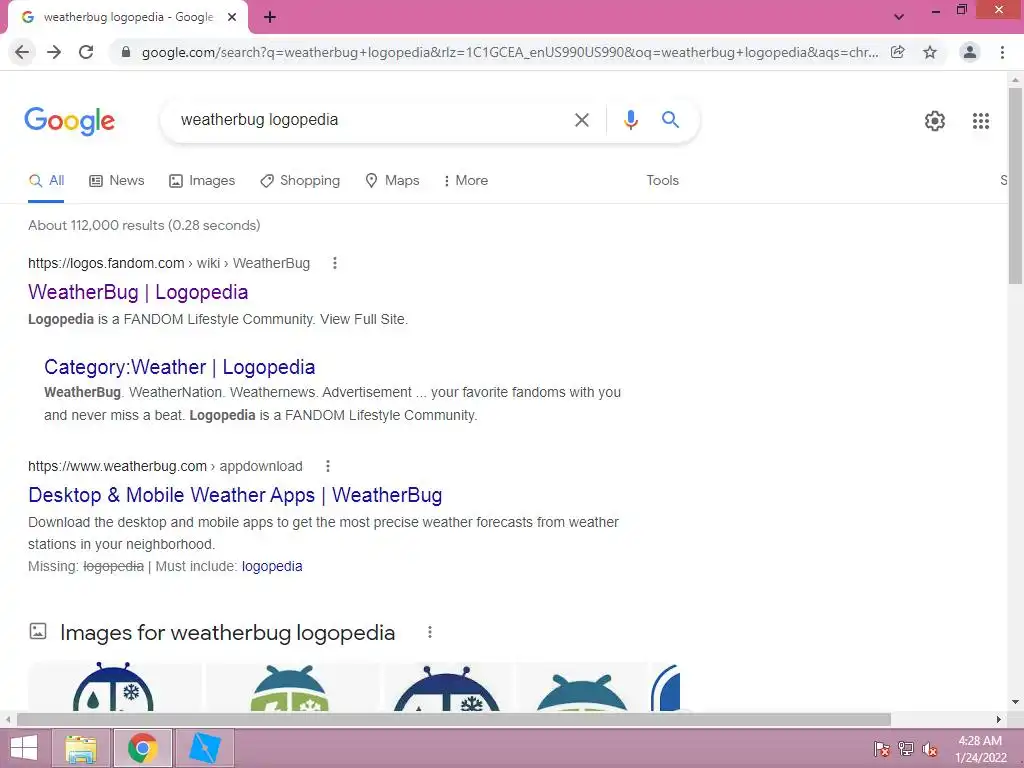Submit search with magnifier icon
This screenshot has width=1024, height=768.
click(671, 120)
